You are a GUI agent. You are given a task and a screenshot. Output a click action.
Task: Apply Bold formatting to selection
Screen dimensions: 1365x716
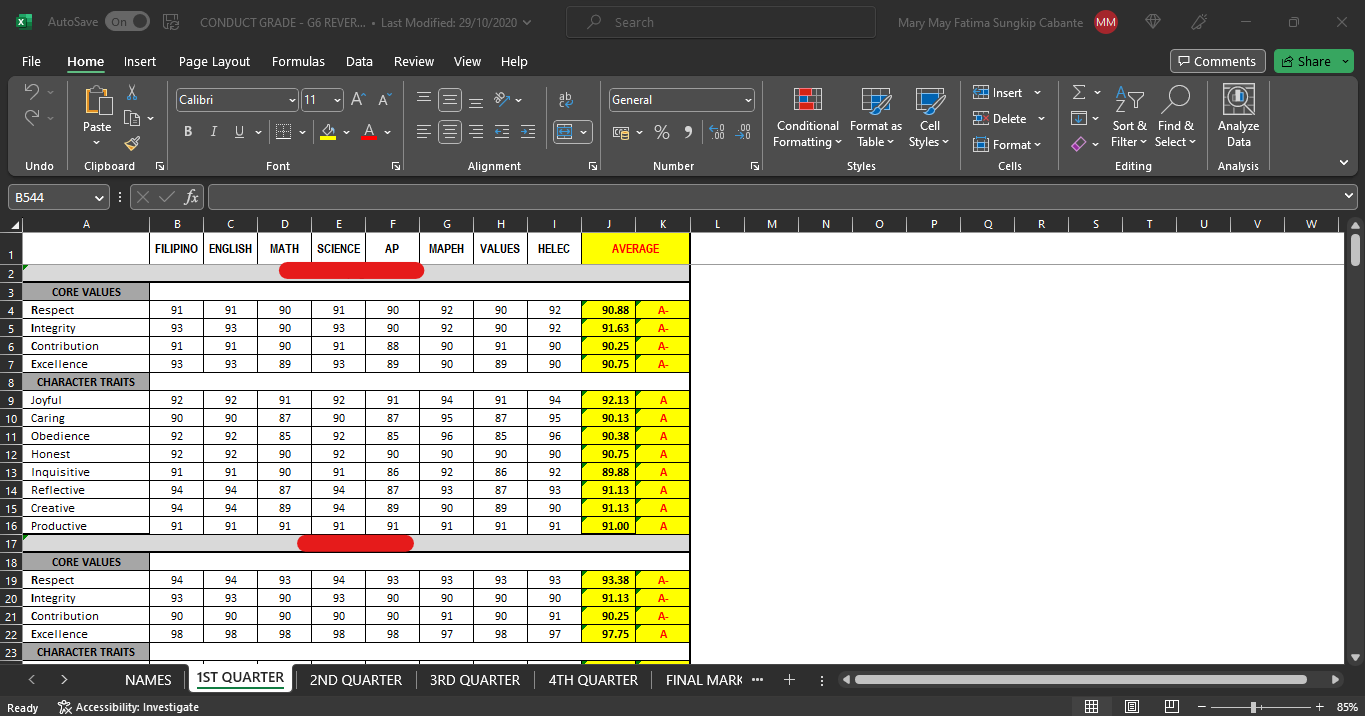point(188,132)
